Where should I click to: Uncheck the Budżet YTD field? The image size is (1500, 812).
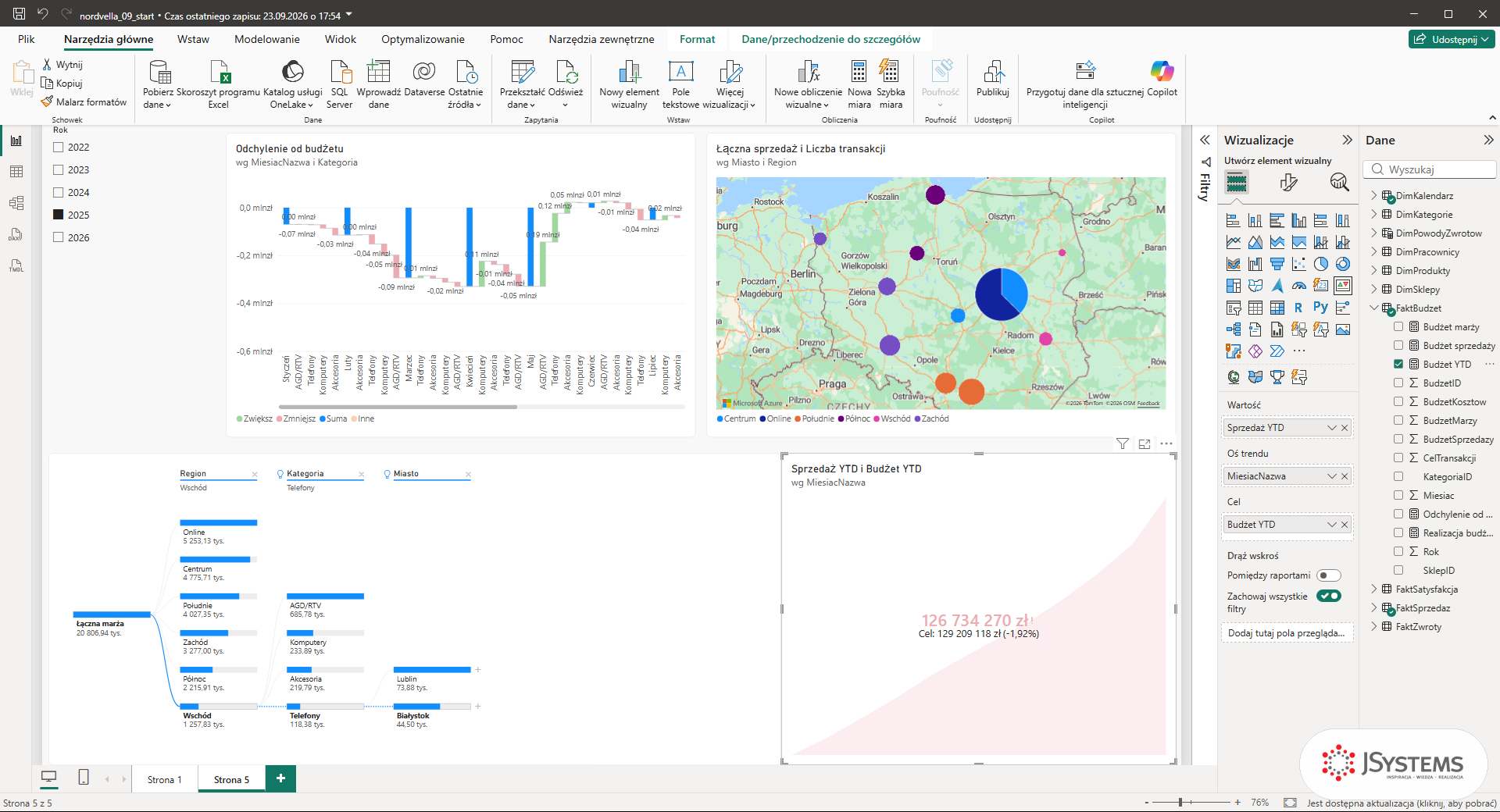click(1398, 365)
